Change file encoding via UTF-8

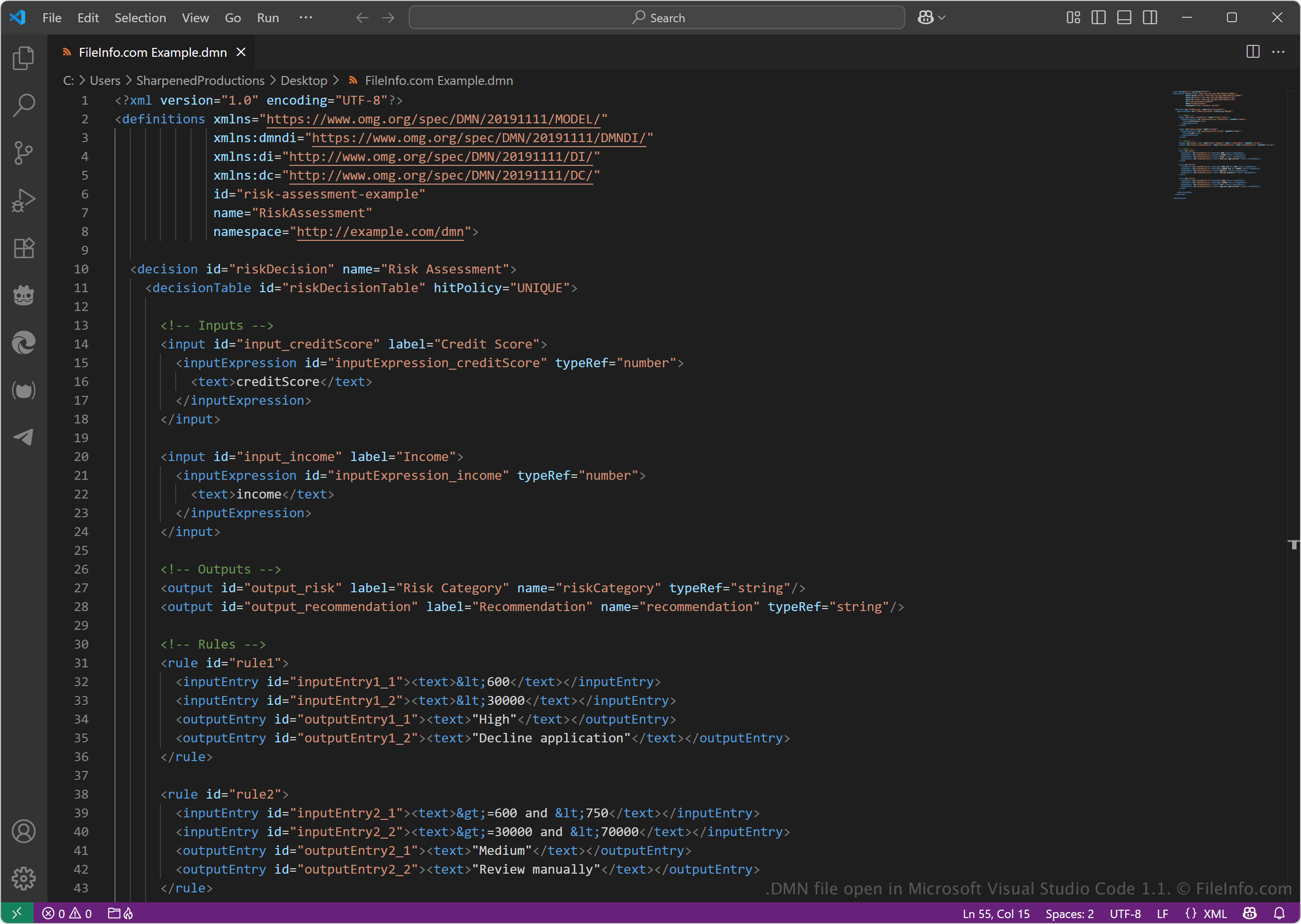click(x=1125, y=913)
